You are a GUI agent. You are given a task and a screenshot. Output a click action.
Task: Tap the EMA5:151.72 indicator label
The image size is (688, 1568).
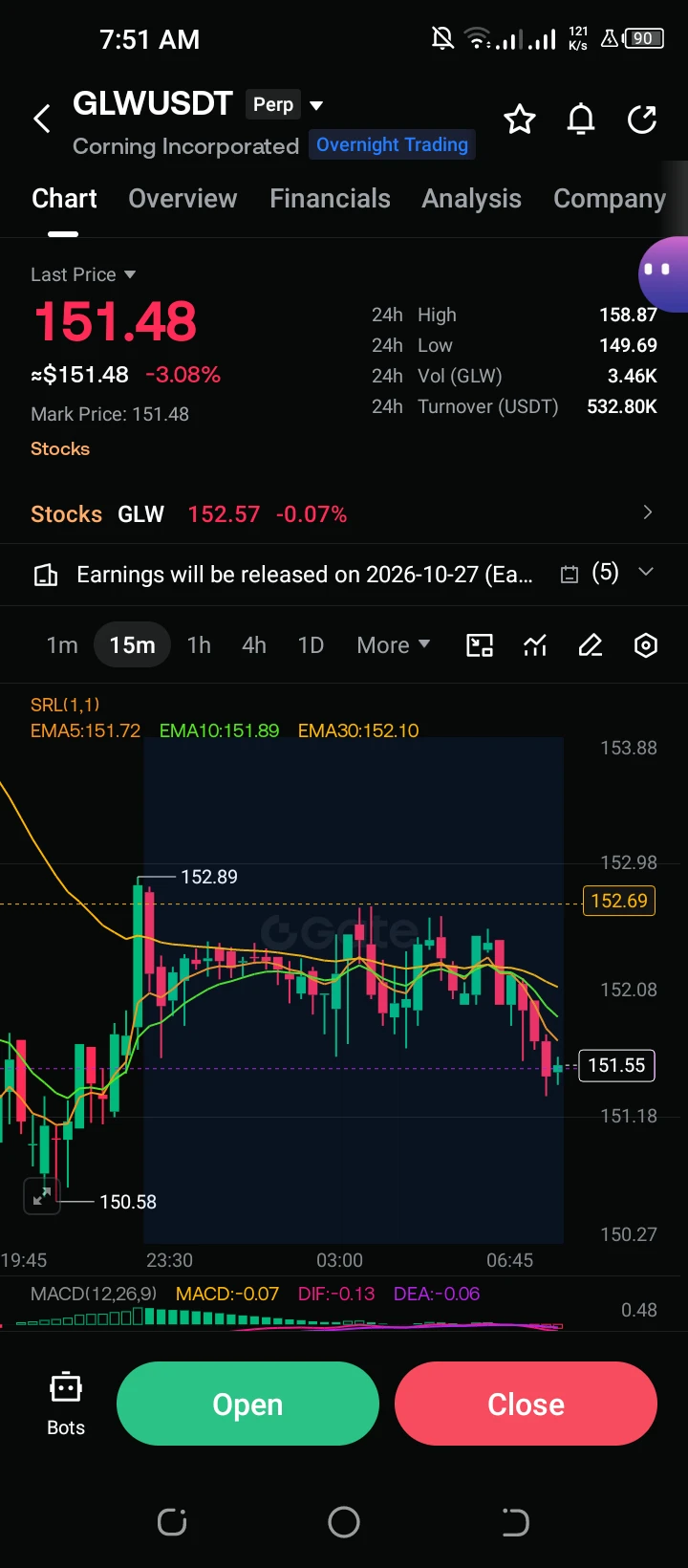pos(85,730)
